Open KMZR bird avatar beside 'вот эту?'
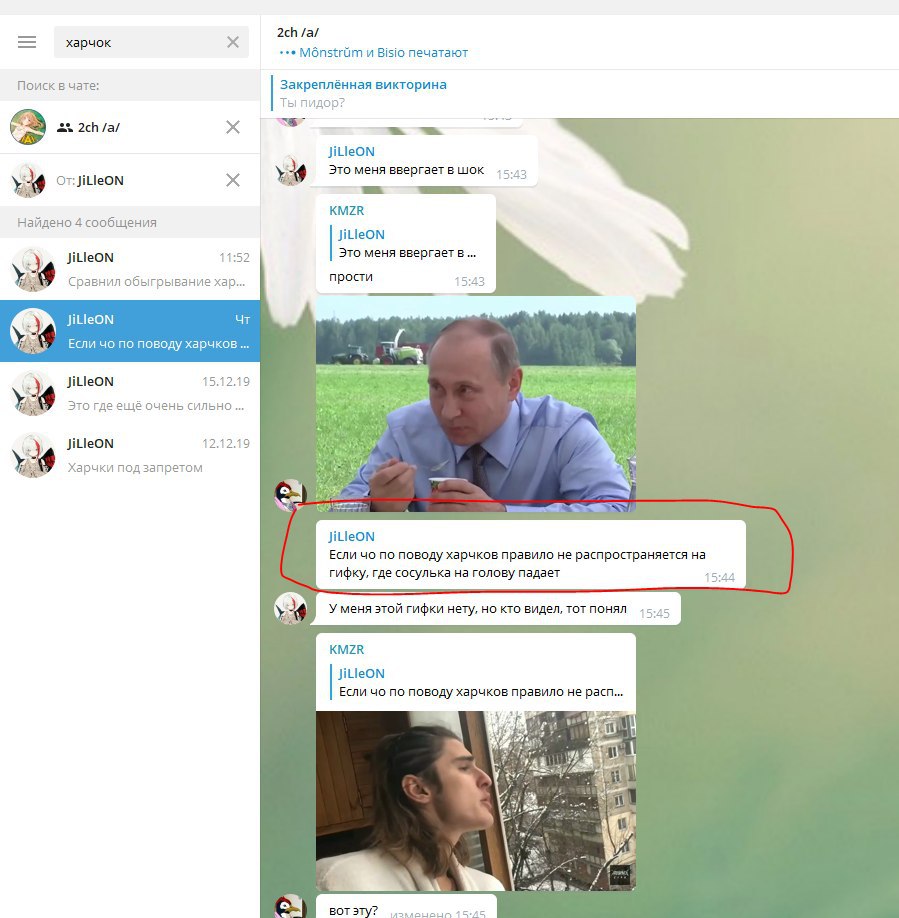 click(x=290, y=906)
